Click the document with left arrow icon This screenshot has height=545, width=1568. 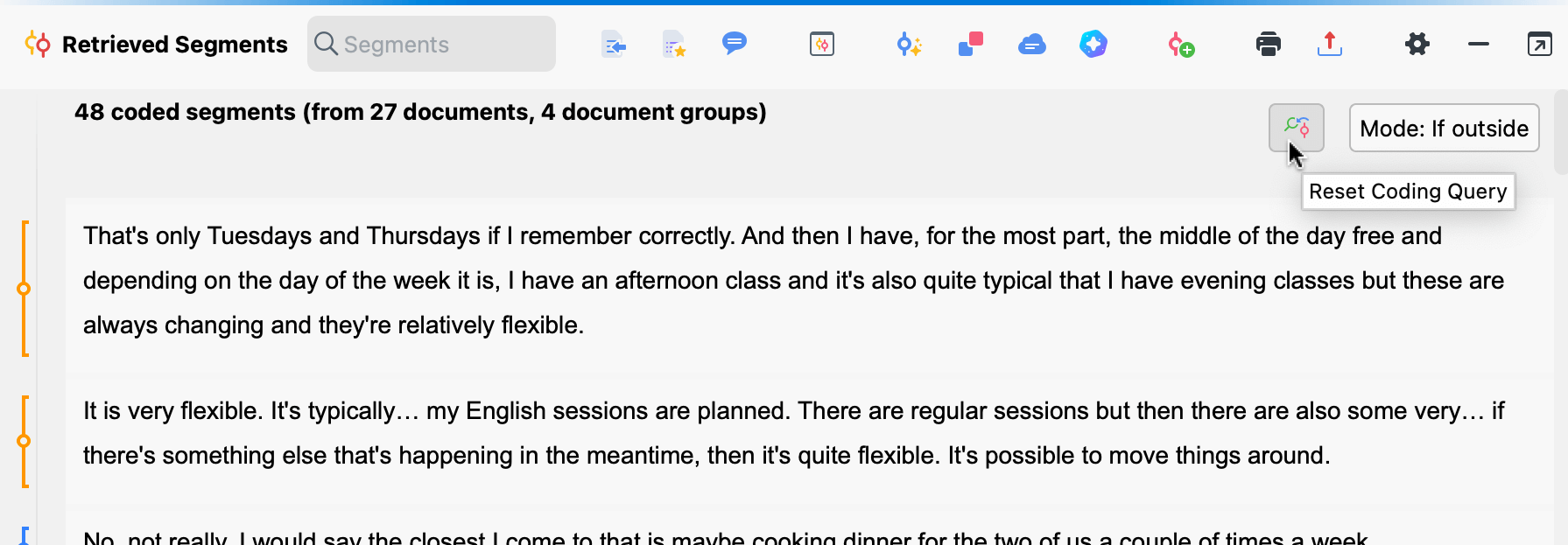[614, 44]
